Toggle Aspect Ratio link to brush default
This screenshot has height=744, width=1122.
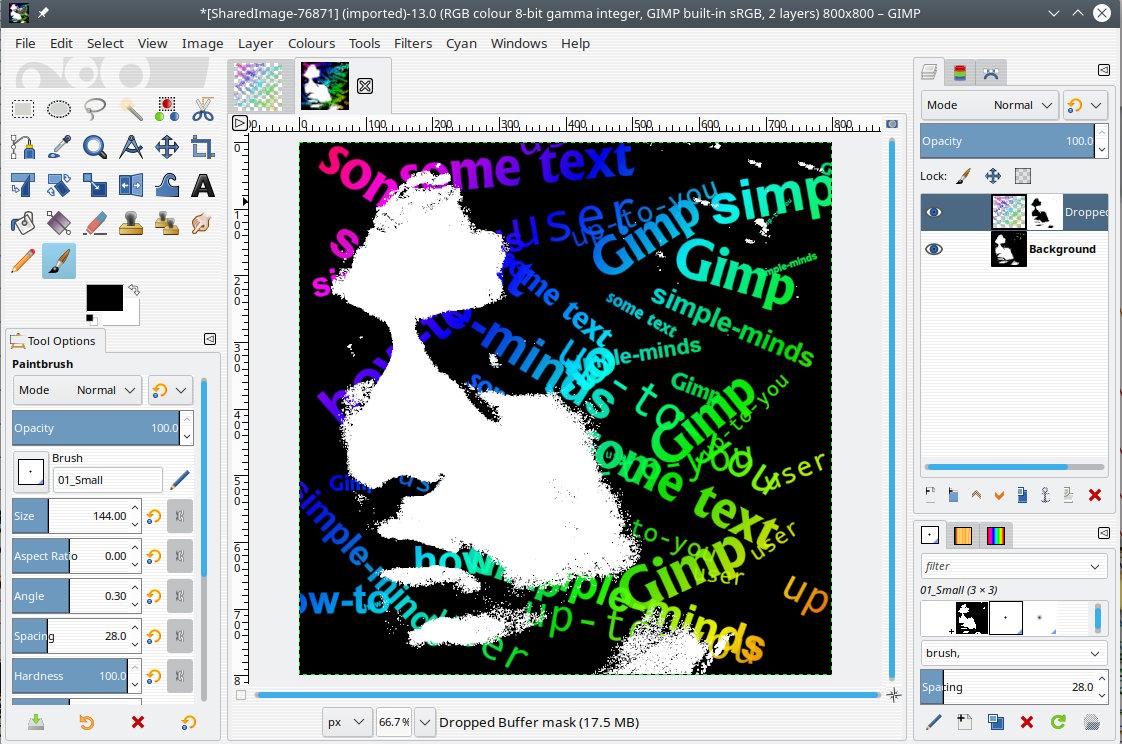180,556
